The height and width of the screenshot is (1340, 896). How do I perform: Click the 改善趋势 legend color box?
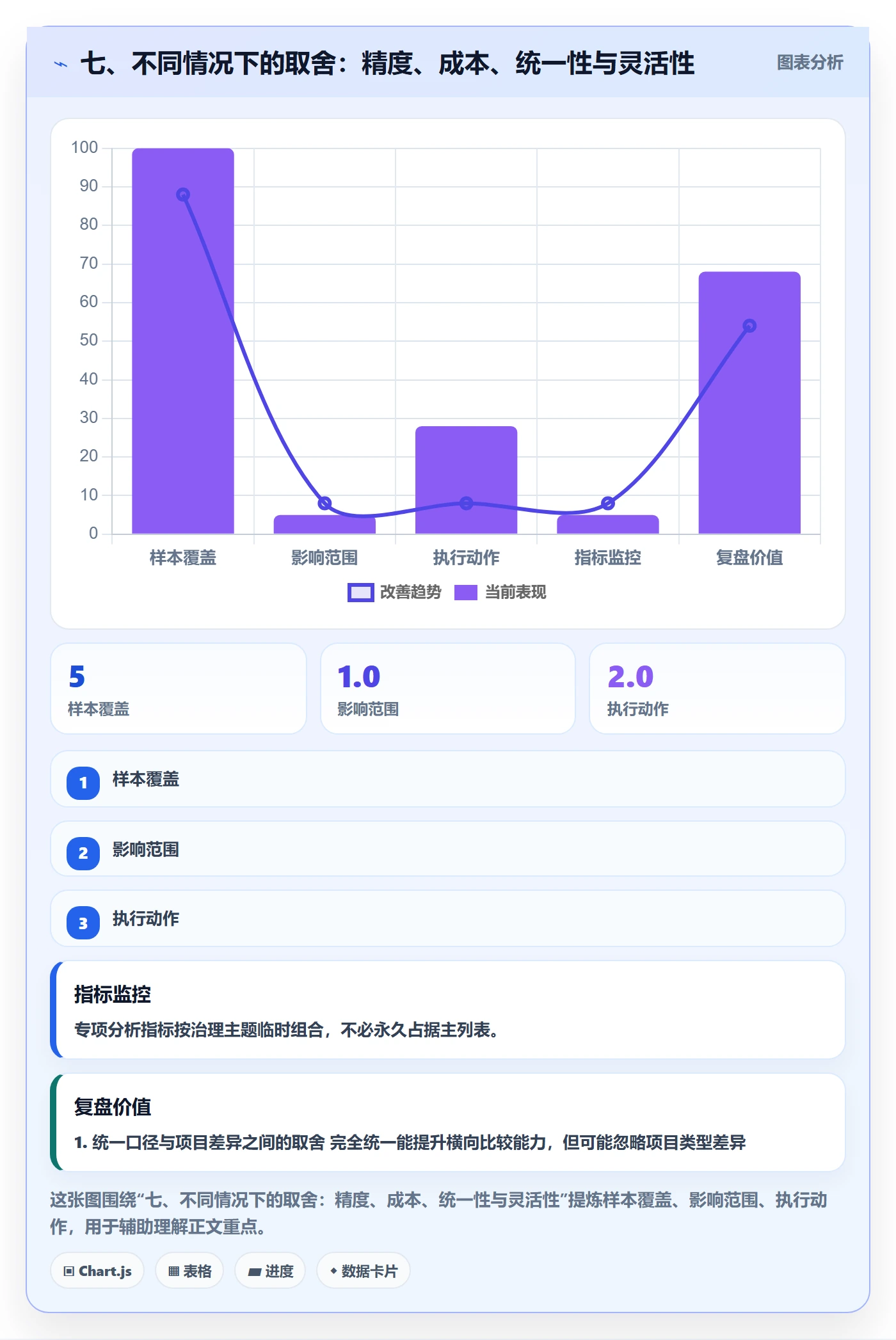pyautogui.click(x=360, y=593)
